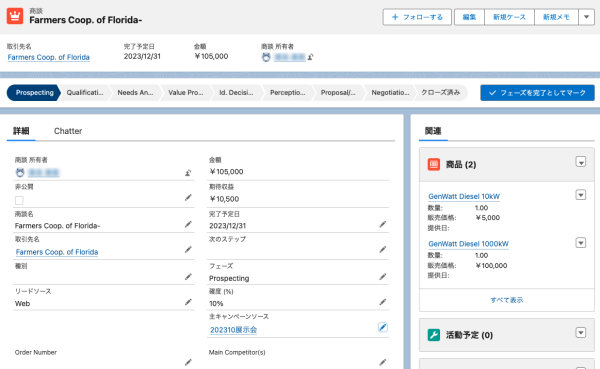This screenshot has width=600, height=369.
Task: Select the Needs Analysis stage in path
Action: click(135, 93)
